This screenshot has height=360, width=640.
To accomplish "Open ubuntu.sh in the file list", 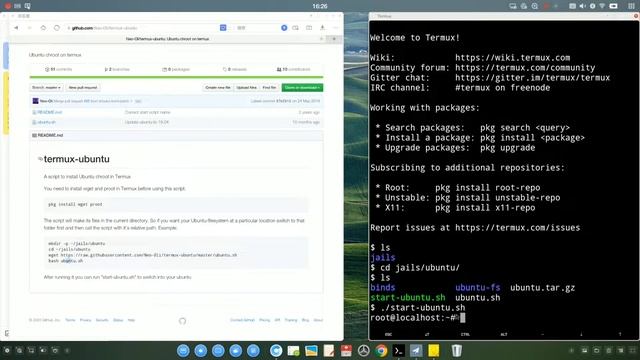I will (47, 122).
